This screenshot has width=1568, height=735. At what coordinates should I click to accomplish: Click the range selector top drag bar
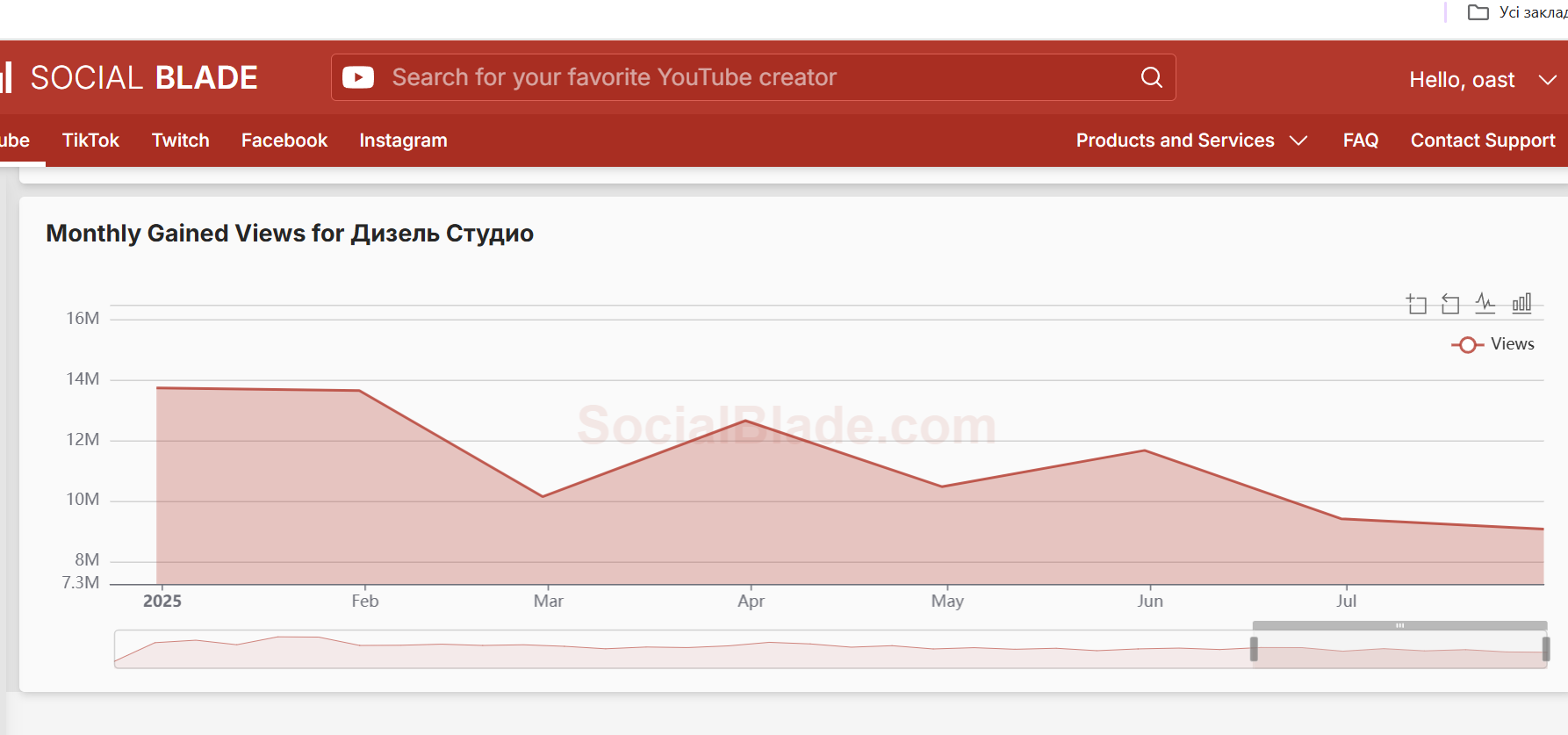pyautogui.click(x=1399, y=625)
